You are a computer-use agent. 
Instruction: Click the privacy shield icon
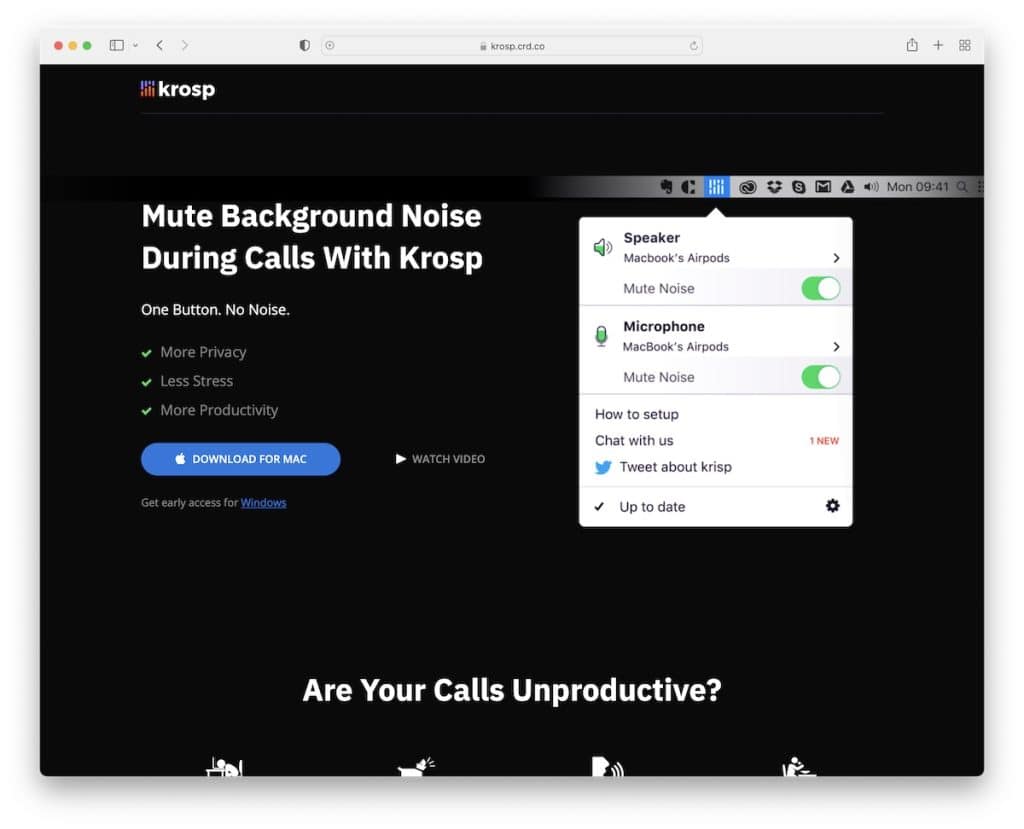click(x=304, y=45)
